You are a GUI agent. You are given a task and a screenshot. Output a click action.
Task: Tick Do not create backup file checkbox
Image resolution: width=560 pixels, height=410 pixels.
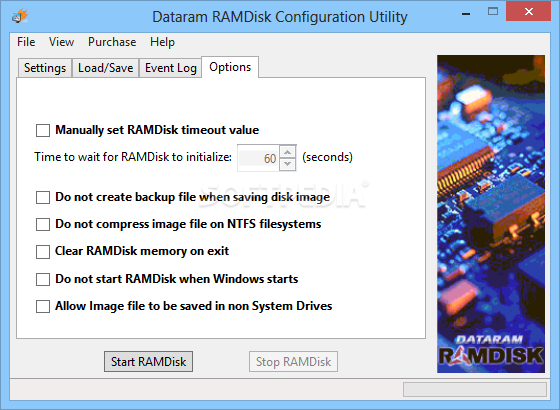tap(43, 197)
